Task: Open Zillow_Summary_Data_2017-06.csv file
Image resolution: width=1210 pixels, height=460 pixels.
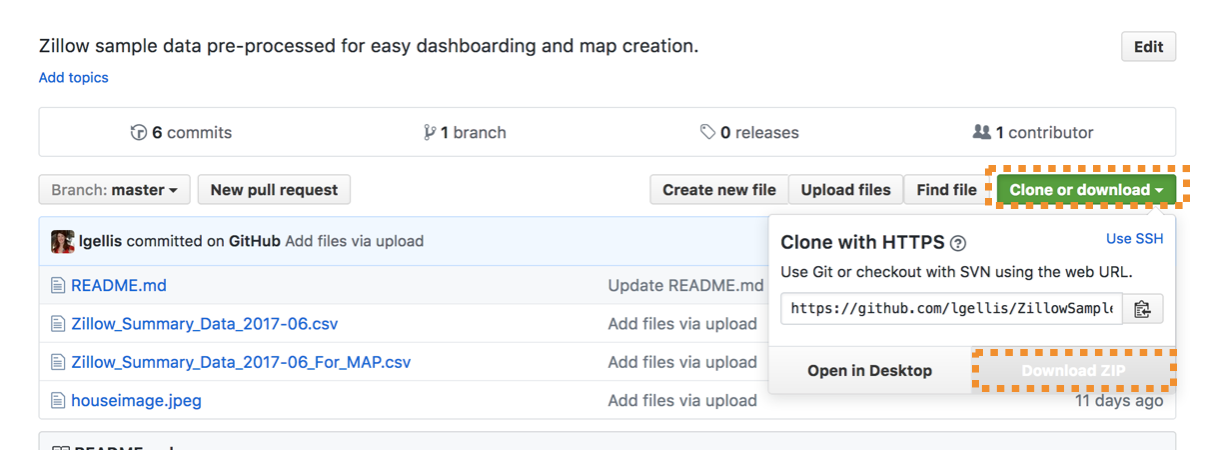Action: (x=205, y=324)
